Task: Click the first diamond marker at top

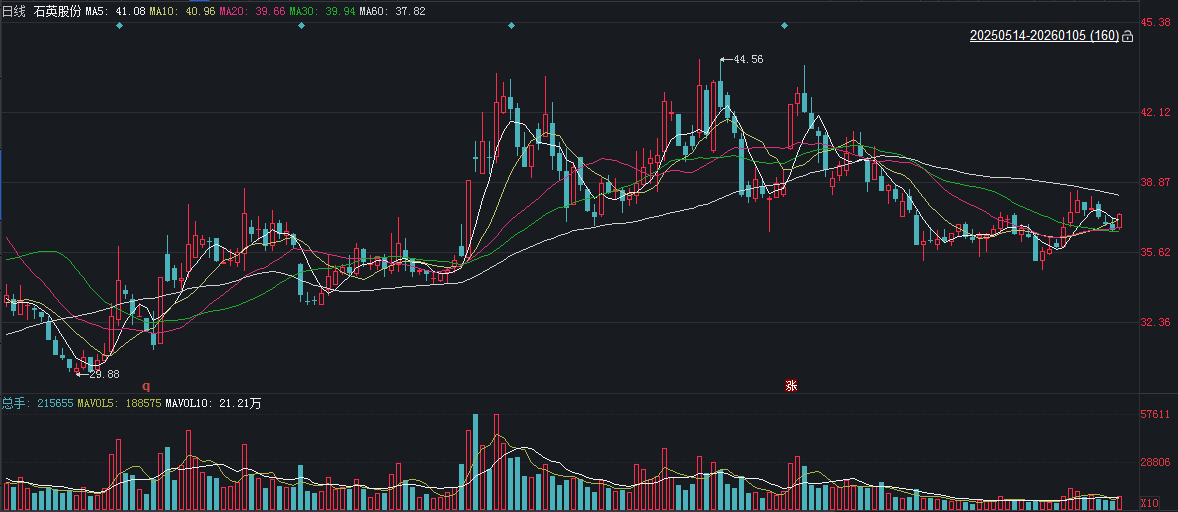Action: coord(119,25)
